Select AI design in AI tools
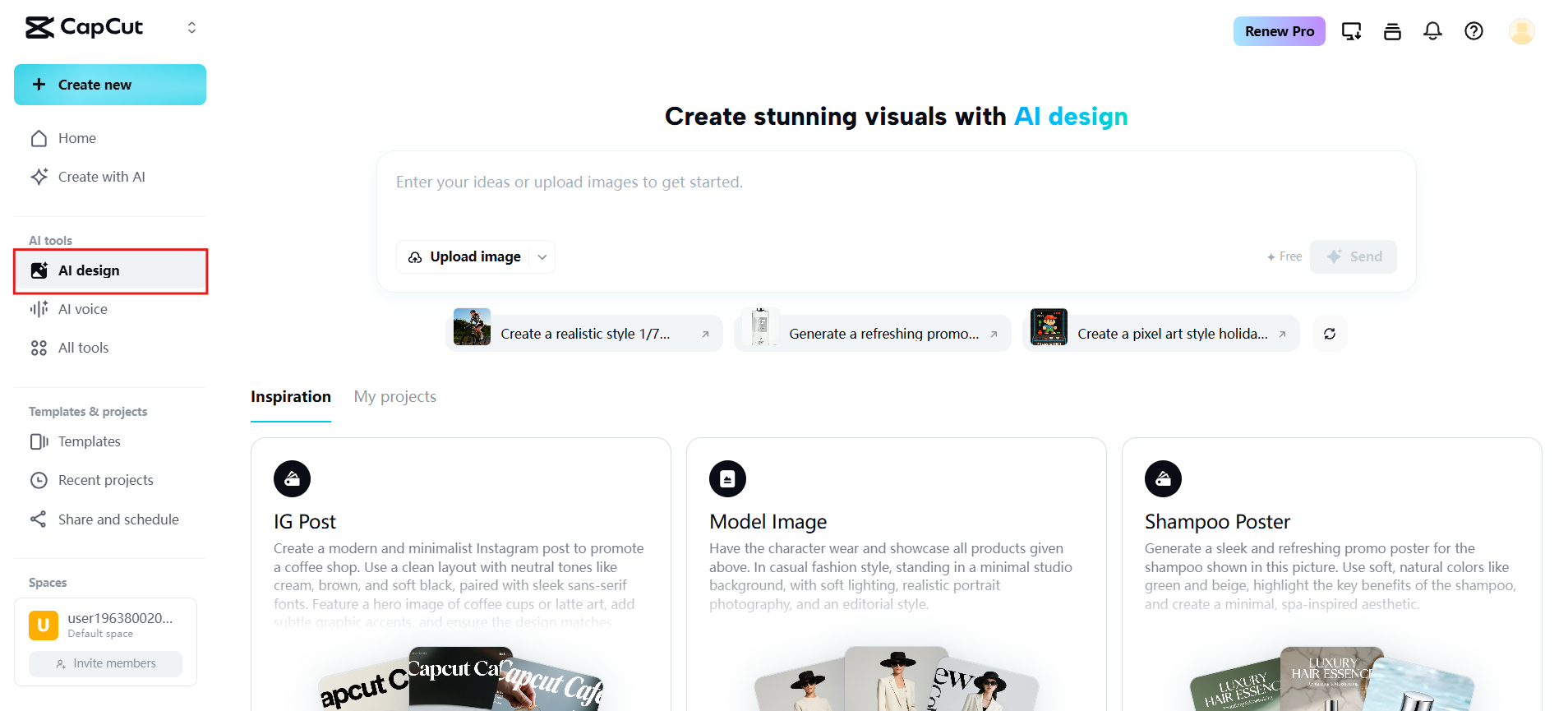The image size is (1568, 711). pos(110,270)
